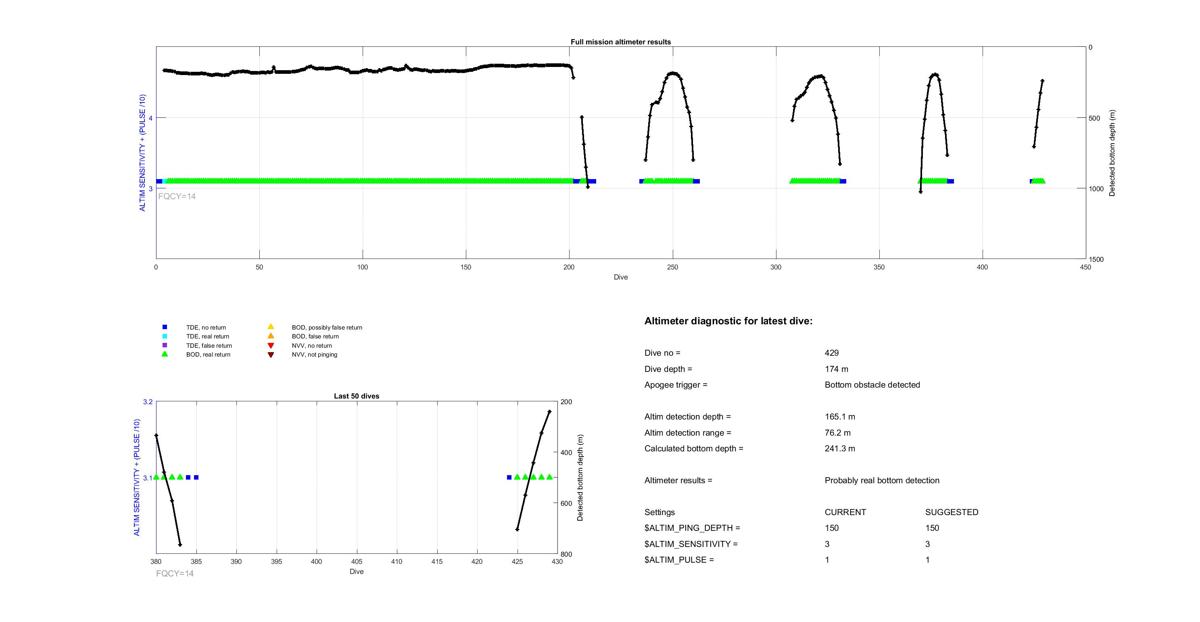Image resolution: width=1200 pixels, height=622 pixels.
Task: Click the 'SUGGESTED' column heading
Action: coord(952,513)
